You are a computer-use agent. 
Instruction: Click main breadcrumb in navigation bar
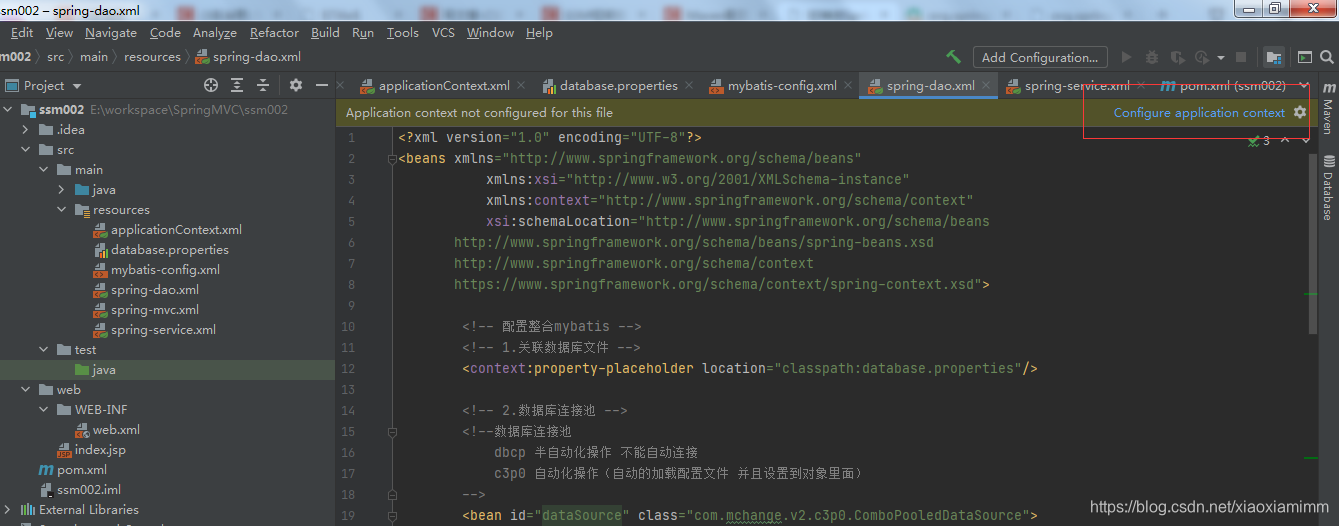94,57
